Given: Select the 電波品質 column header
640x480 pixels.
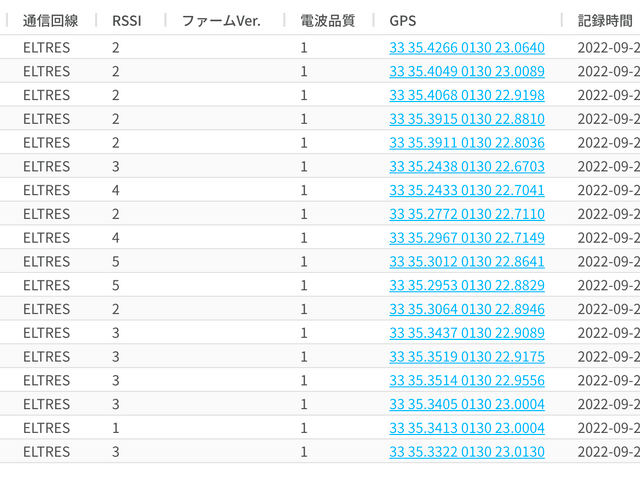Looking at the screenshot, I should (327, 20).
